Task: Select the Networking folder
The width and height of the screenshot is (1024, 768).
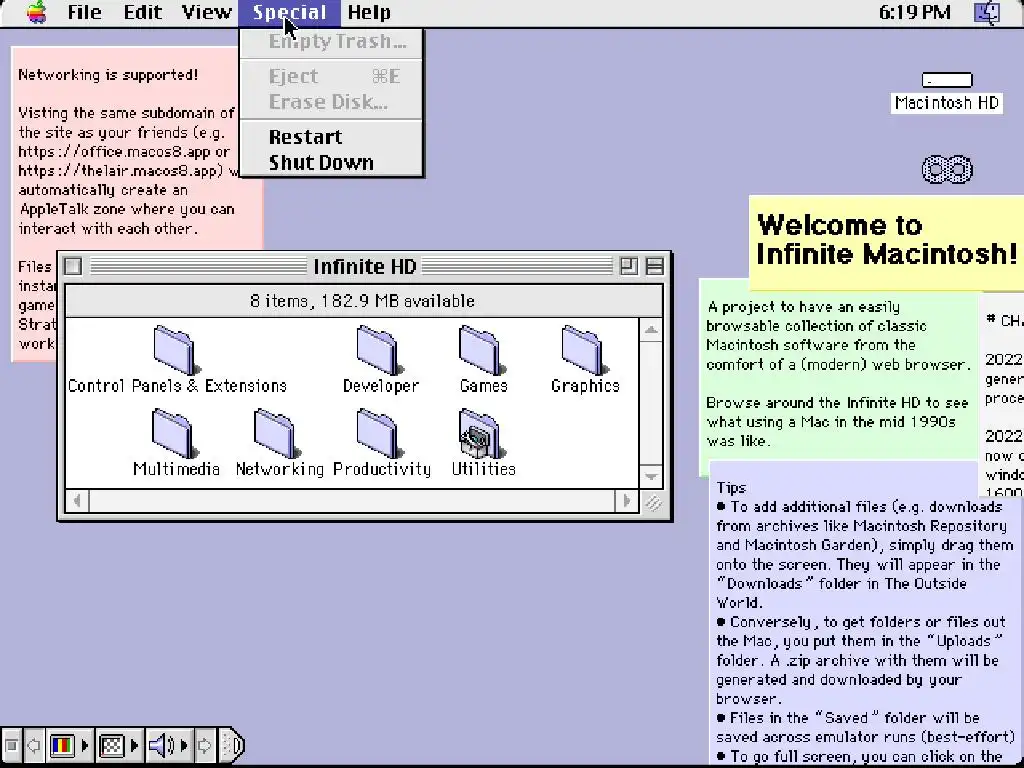Action: click(276, 434)
